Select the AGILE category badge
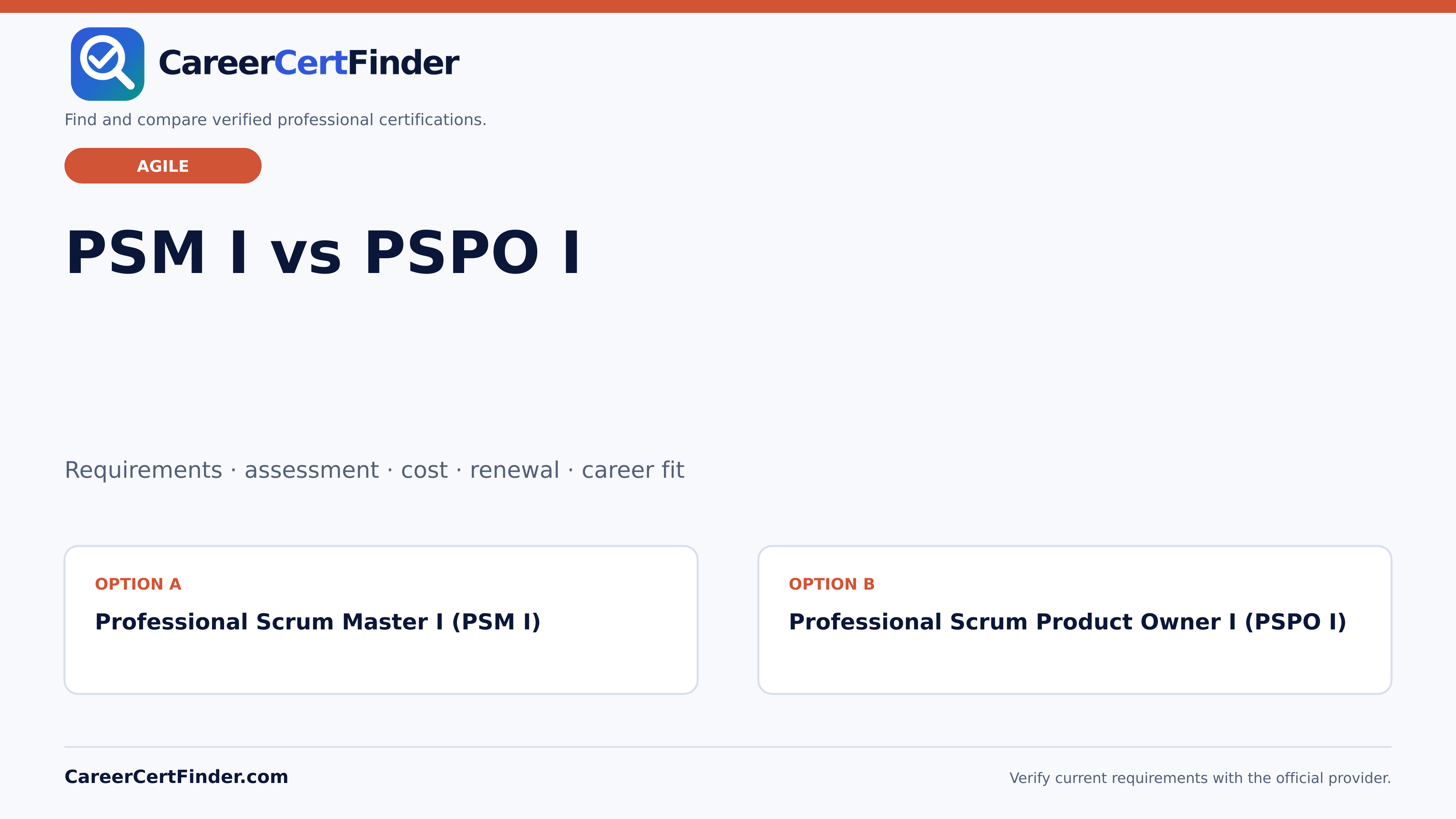The height and width of the screenshot is (819, 1456). (x=163, y=166)
